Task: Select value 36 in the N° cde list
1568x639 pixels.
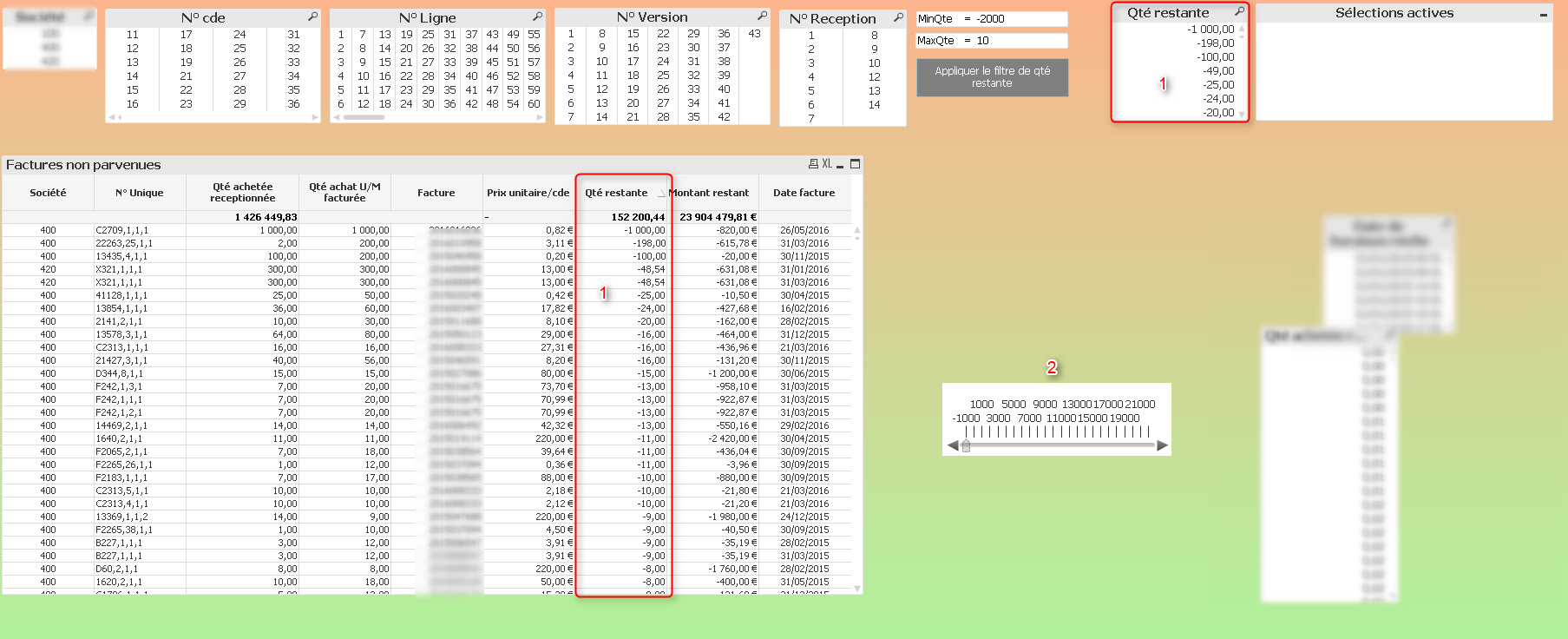Action: coord(294,104)
